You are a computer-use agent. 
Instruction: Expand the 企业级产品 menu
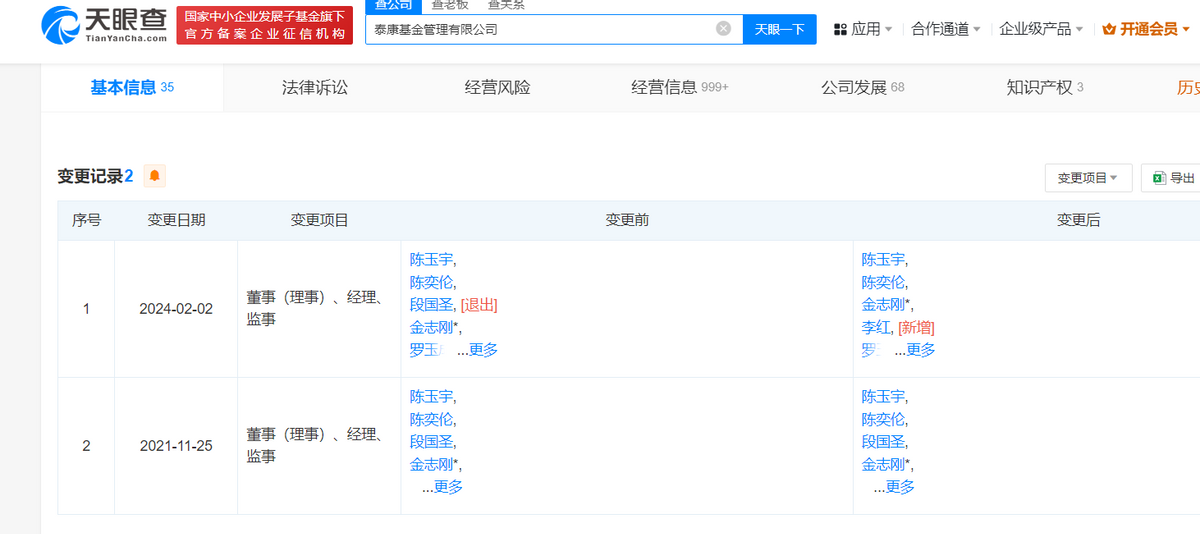[1042, 29]
